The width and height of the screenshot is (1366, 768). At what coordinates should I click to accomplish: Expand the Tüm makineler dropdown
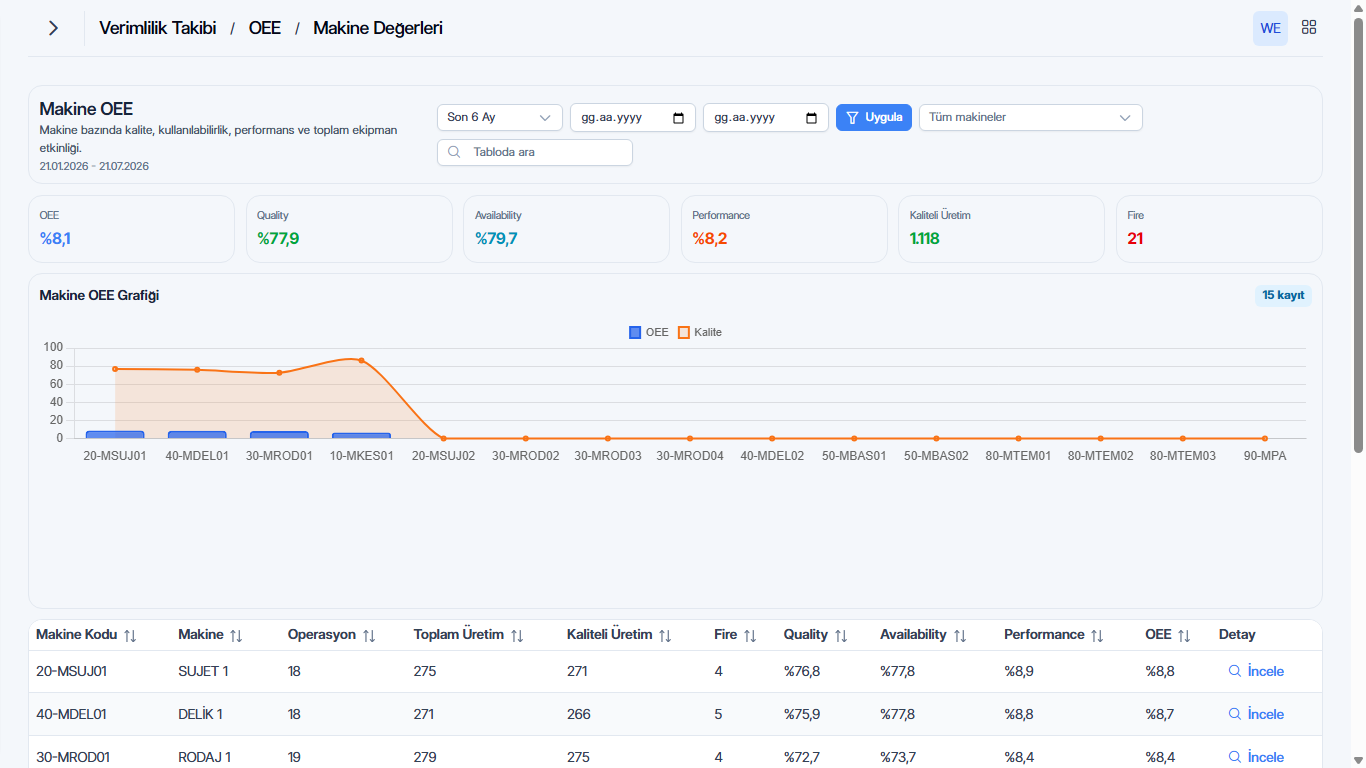pos(1031,118)
